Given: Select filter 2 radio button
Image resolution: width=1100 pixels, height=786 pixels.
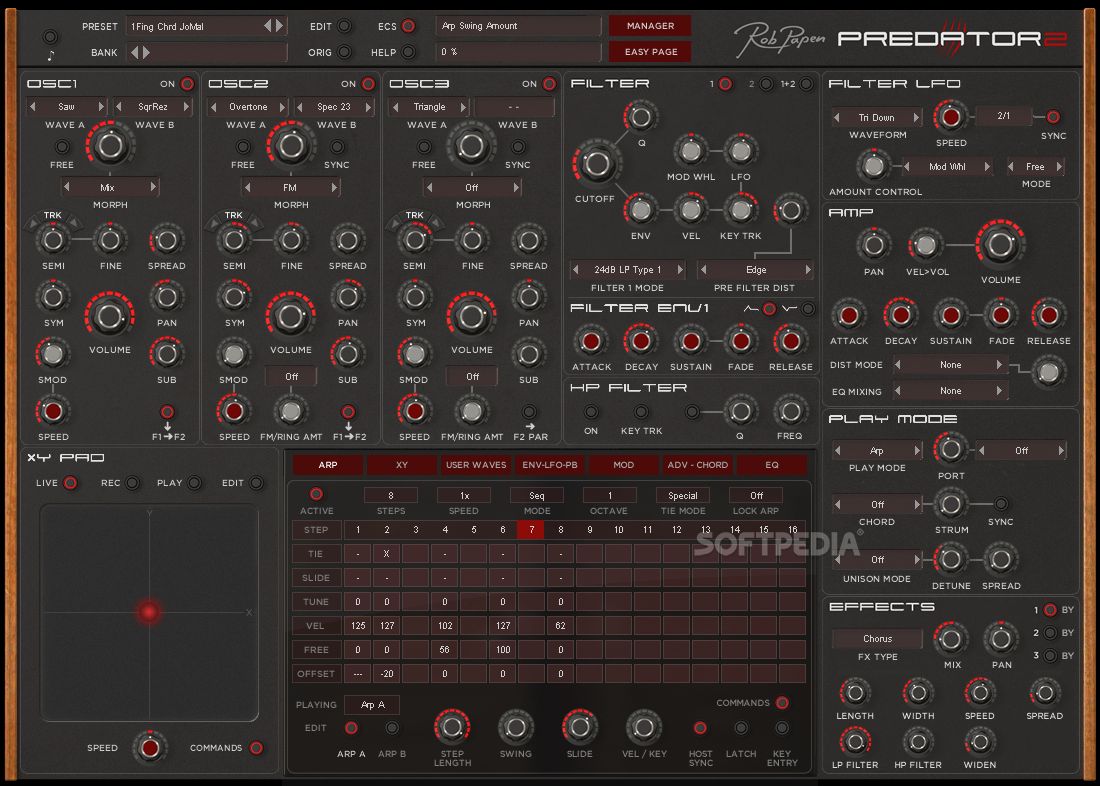Looking at the screenshot, I should tap(767, 84).
